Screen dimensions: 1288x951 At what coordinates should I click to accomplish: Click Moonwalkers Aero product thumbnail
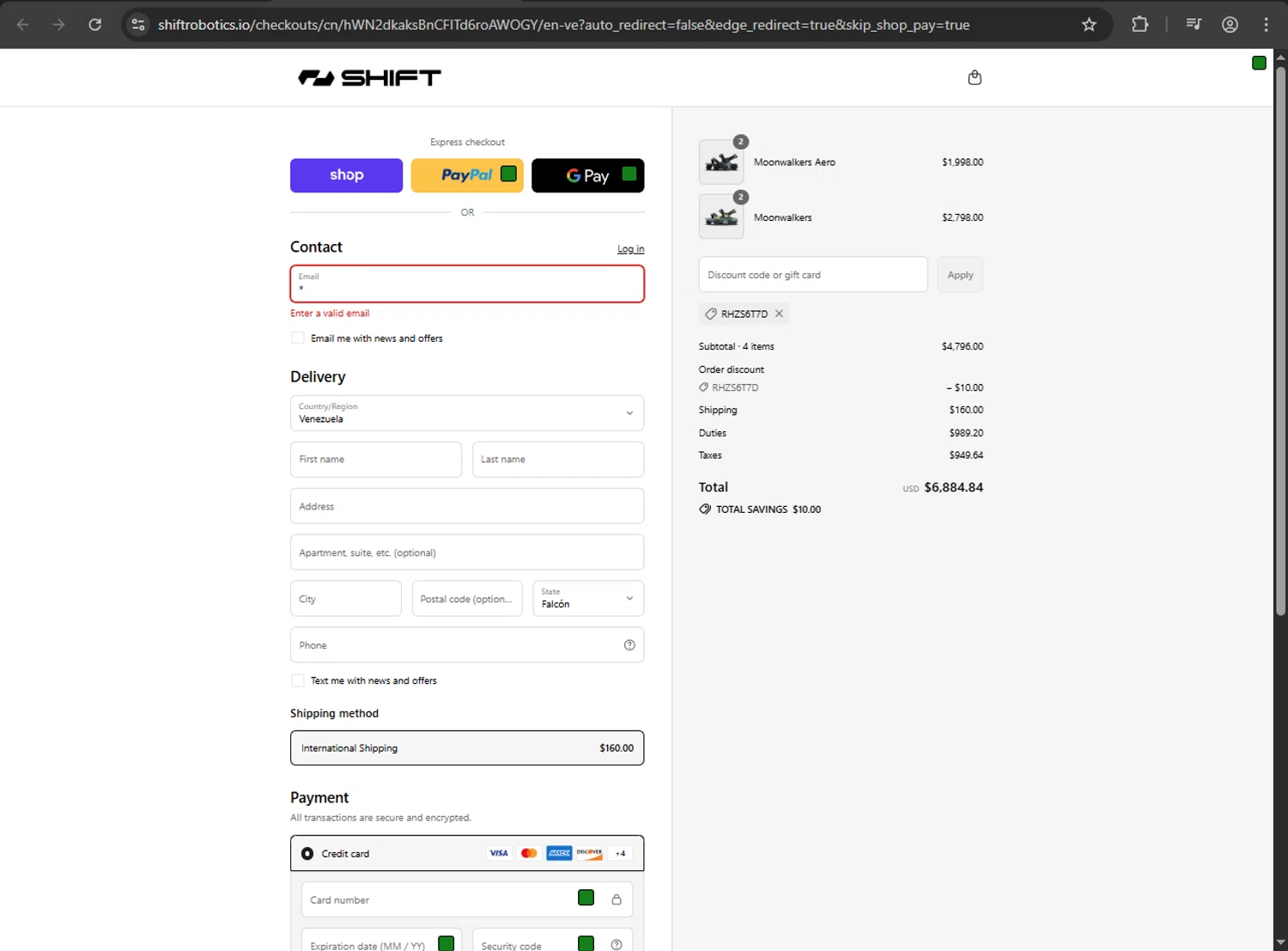click(721, 162)
